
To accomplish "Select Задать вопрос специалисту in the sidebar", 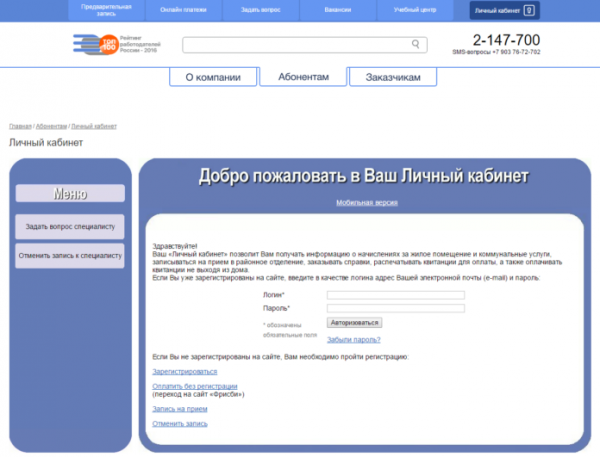I will click(x=70, y=227).
